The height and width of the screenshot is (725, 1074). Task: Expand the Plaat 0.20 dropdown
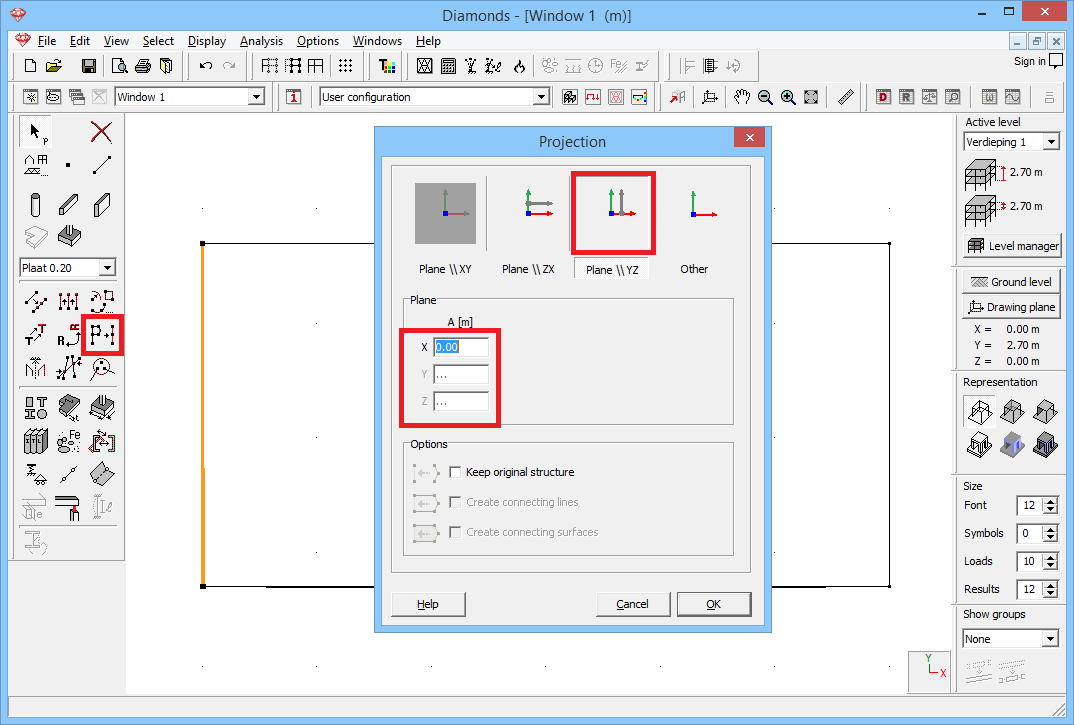click(x=108, y=267)
